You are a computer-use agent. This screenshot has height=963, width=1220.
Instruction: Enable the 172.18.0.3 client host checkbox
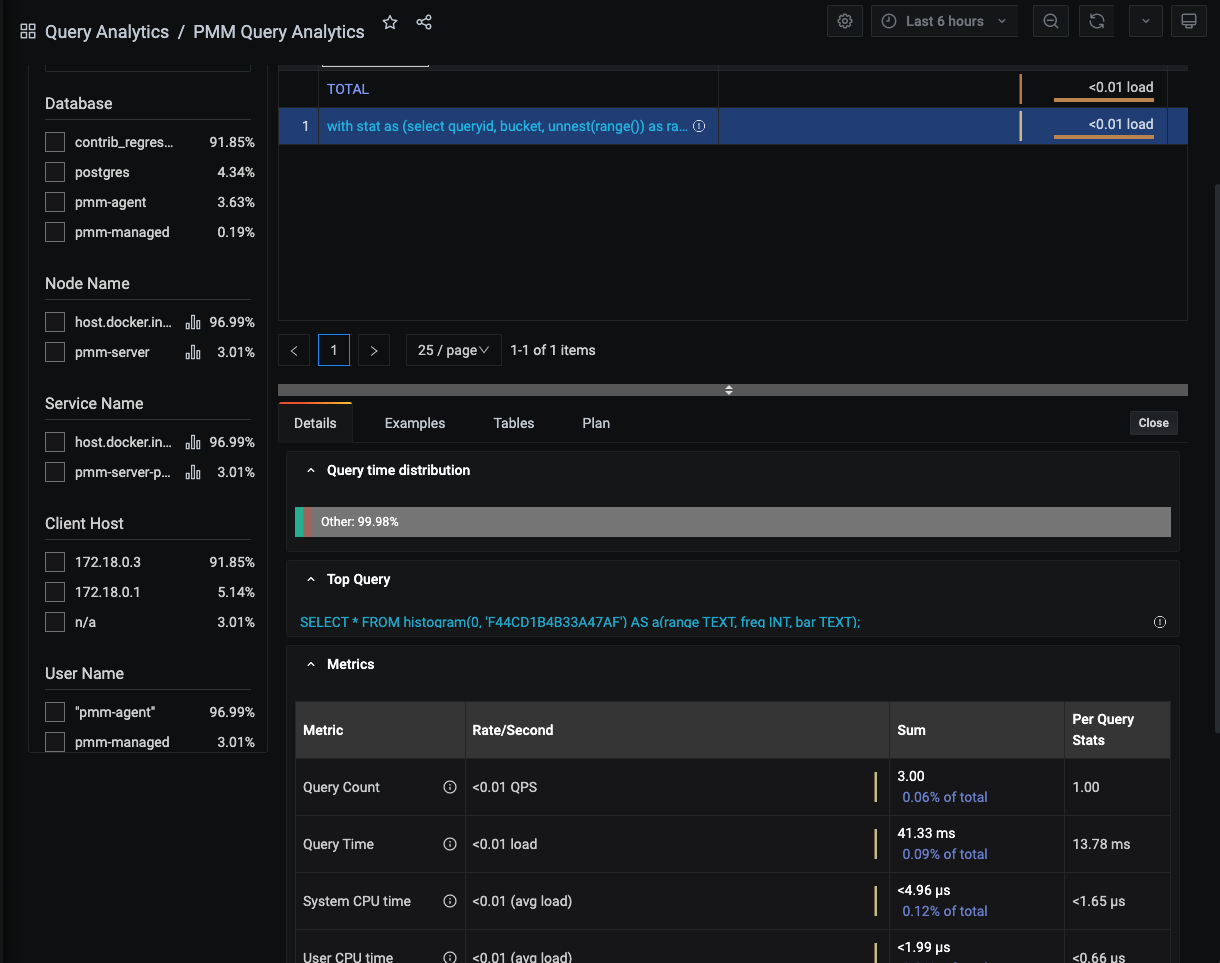tap(55, 562)
